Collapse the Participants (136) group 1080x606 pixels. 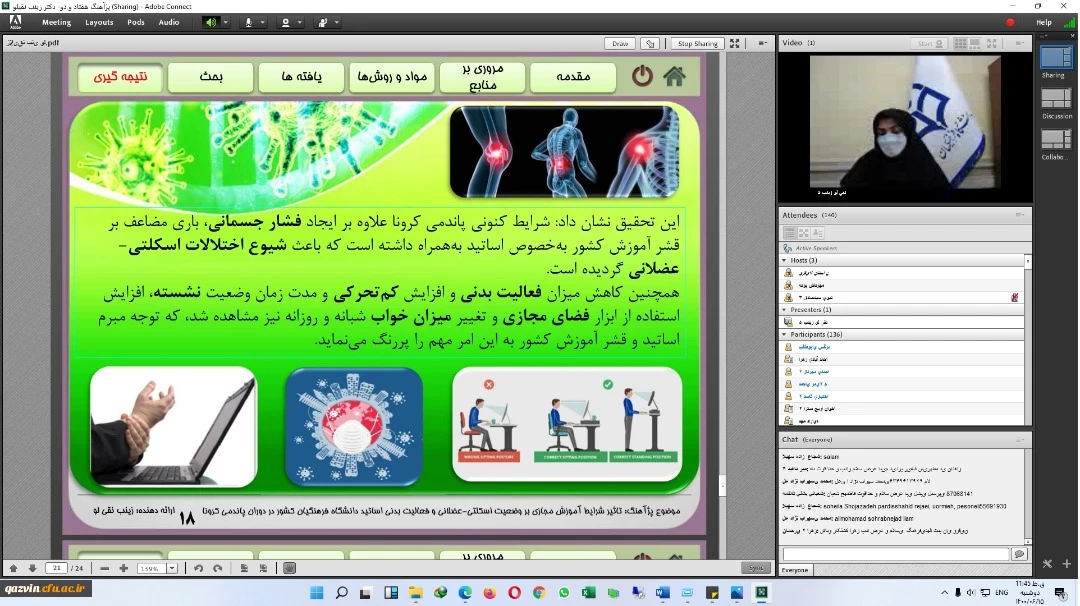tap(785, 334)
